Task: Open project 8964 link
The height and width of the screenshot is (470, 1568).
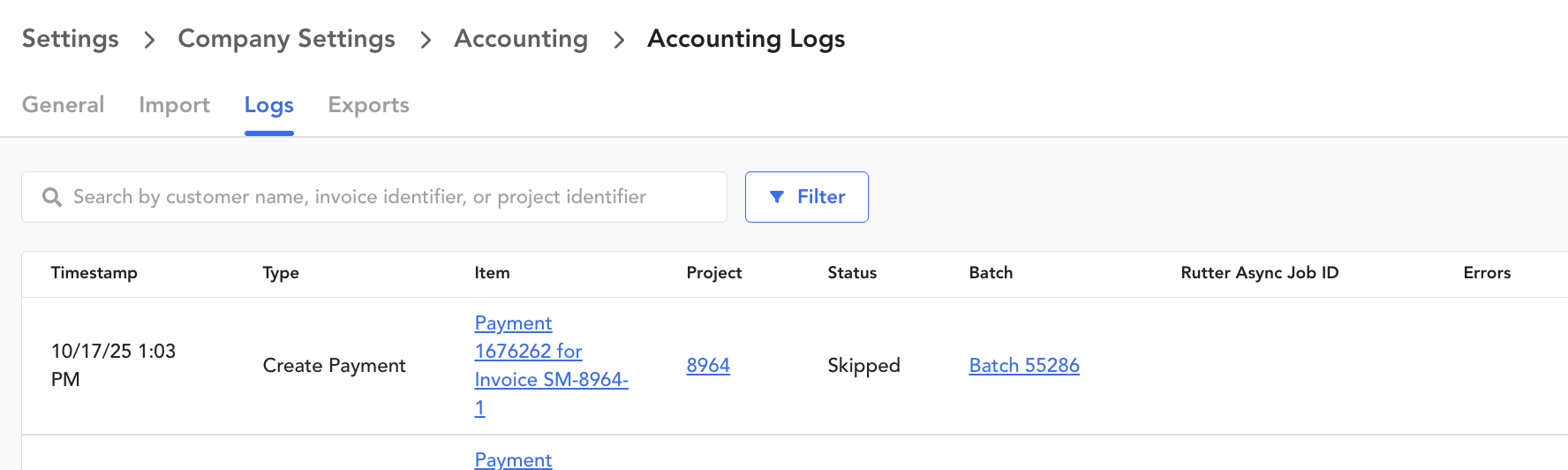Action: 708,366
